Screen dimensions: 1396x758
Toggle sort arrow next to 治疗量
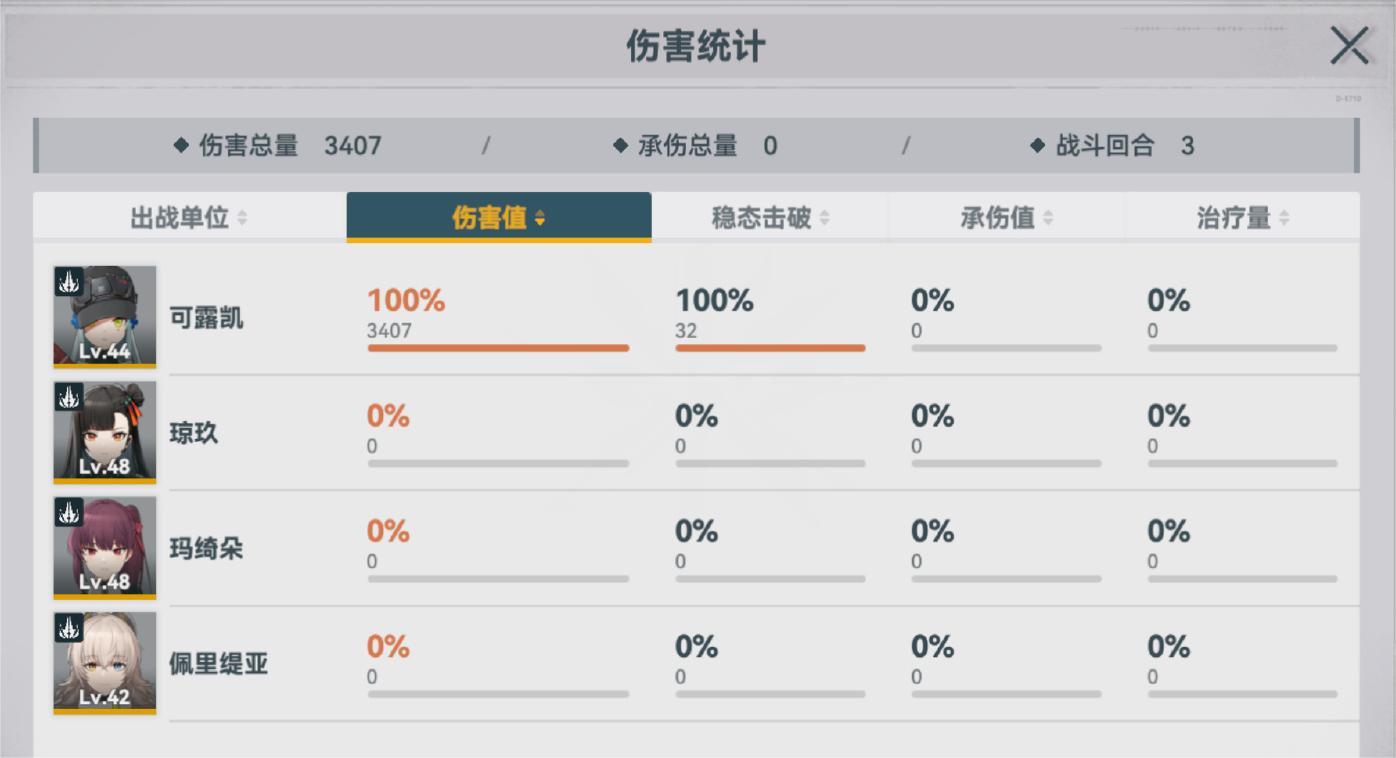click(x=1284, y=218)
